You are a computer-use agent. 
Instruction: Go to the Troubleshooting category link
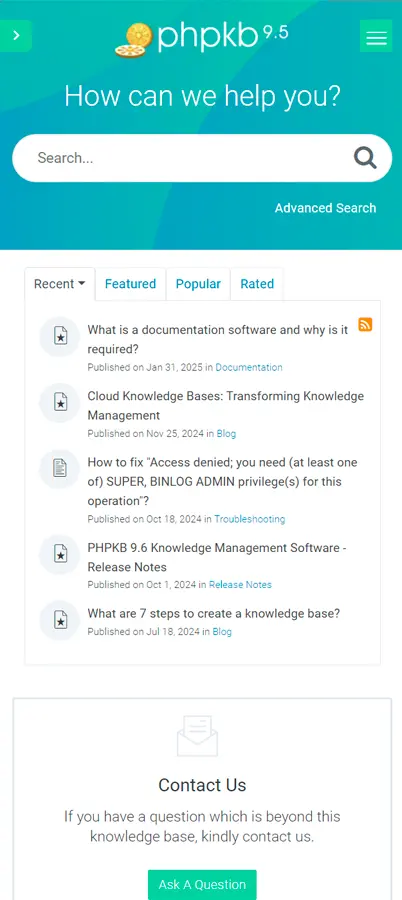(x=250, y=519)
